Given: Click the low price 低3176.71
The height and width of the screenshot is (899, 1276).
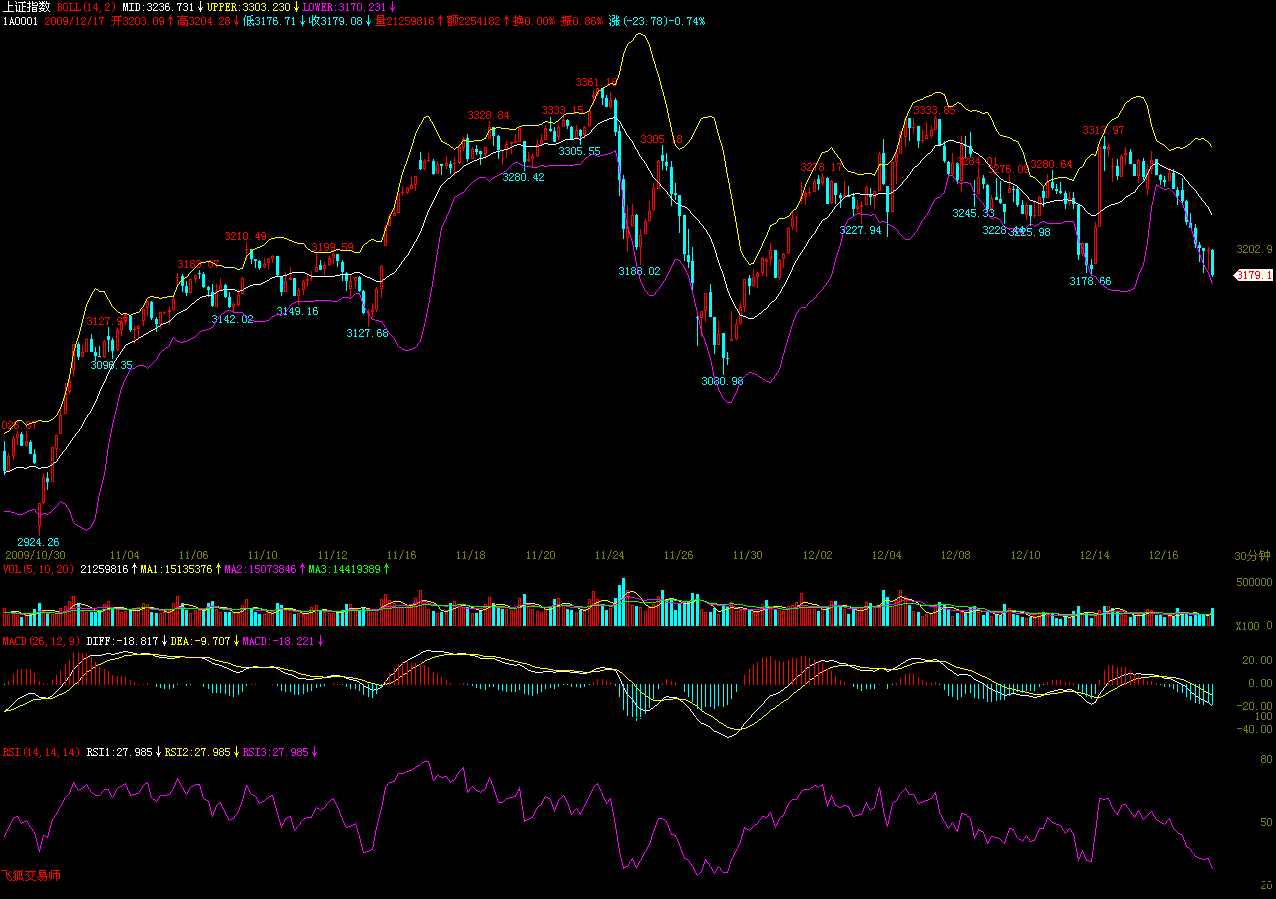Looking at the screenshot, I should point(269,20).
